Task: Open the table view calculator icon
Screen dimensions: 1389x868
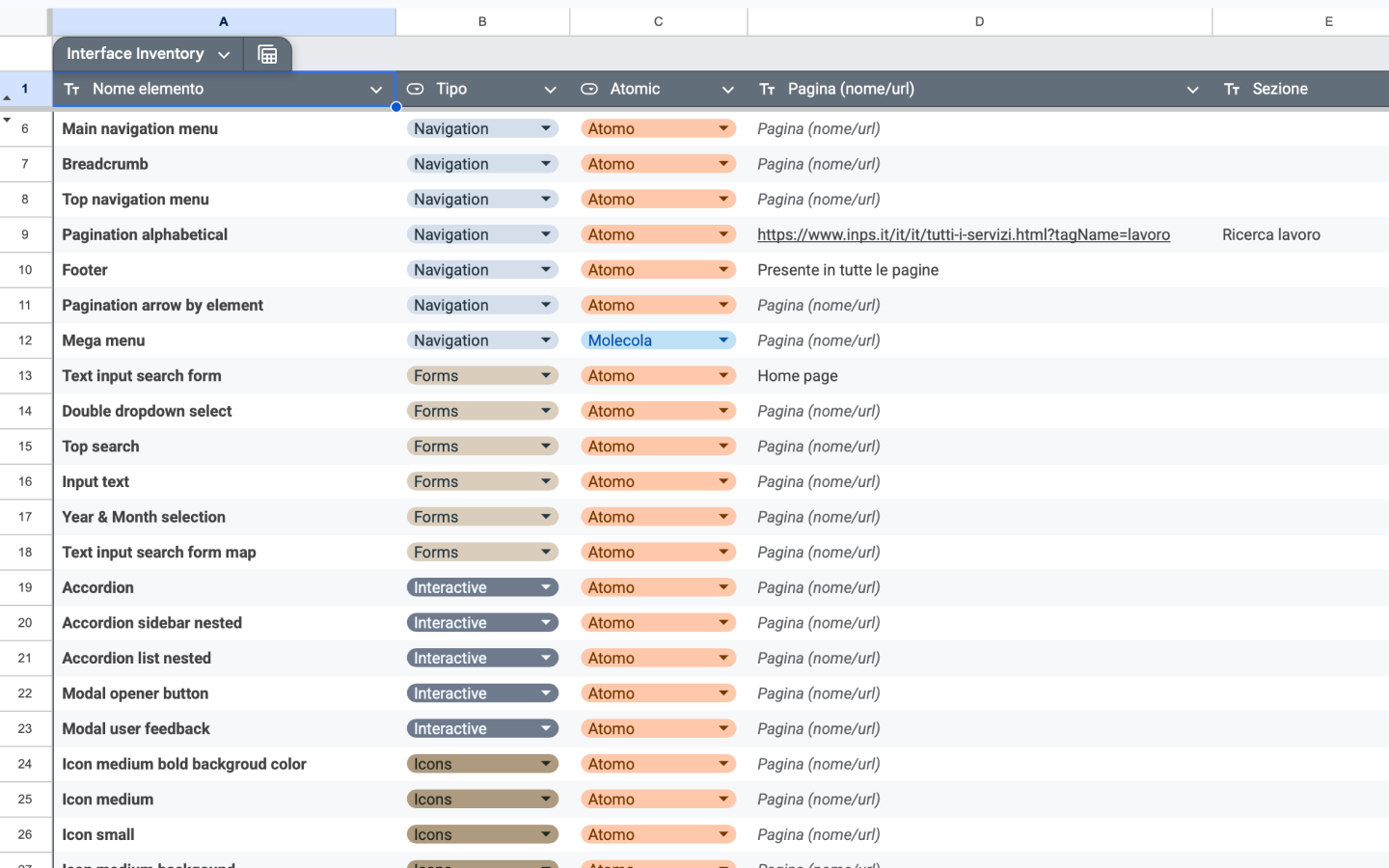Action: click(x=267, y=55)
